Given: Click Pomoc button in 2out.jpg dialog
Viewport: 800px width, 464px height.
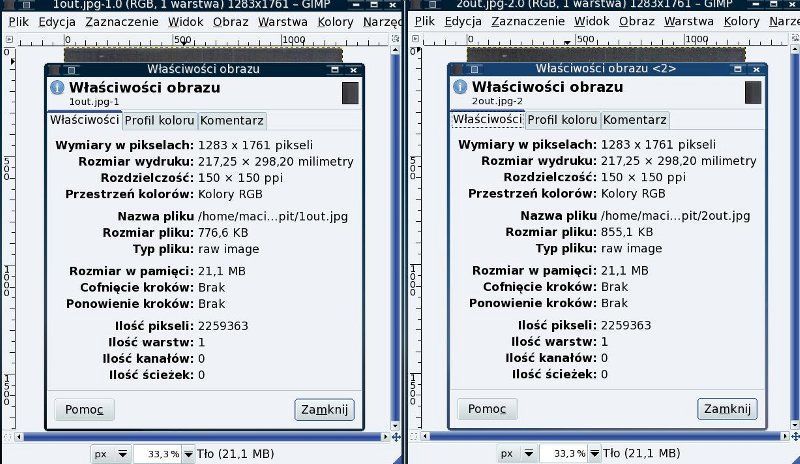Looking at the screenshot, I should point(487,409).
